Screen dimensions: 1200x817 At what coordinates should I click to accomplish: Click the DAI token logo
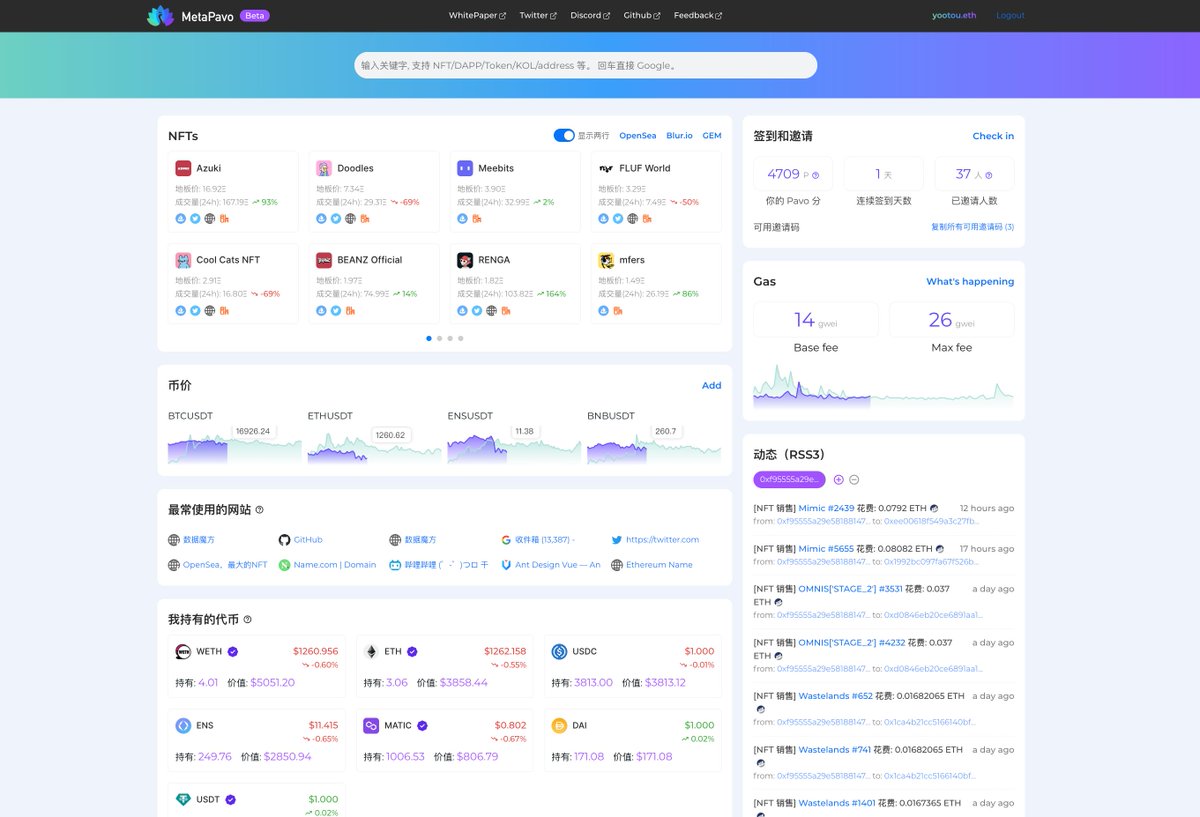559,725
